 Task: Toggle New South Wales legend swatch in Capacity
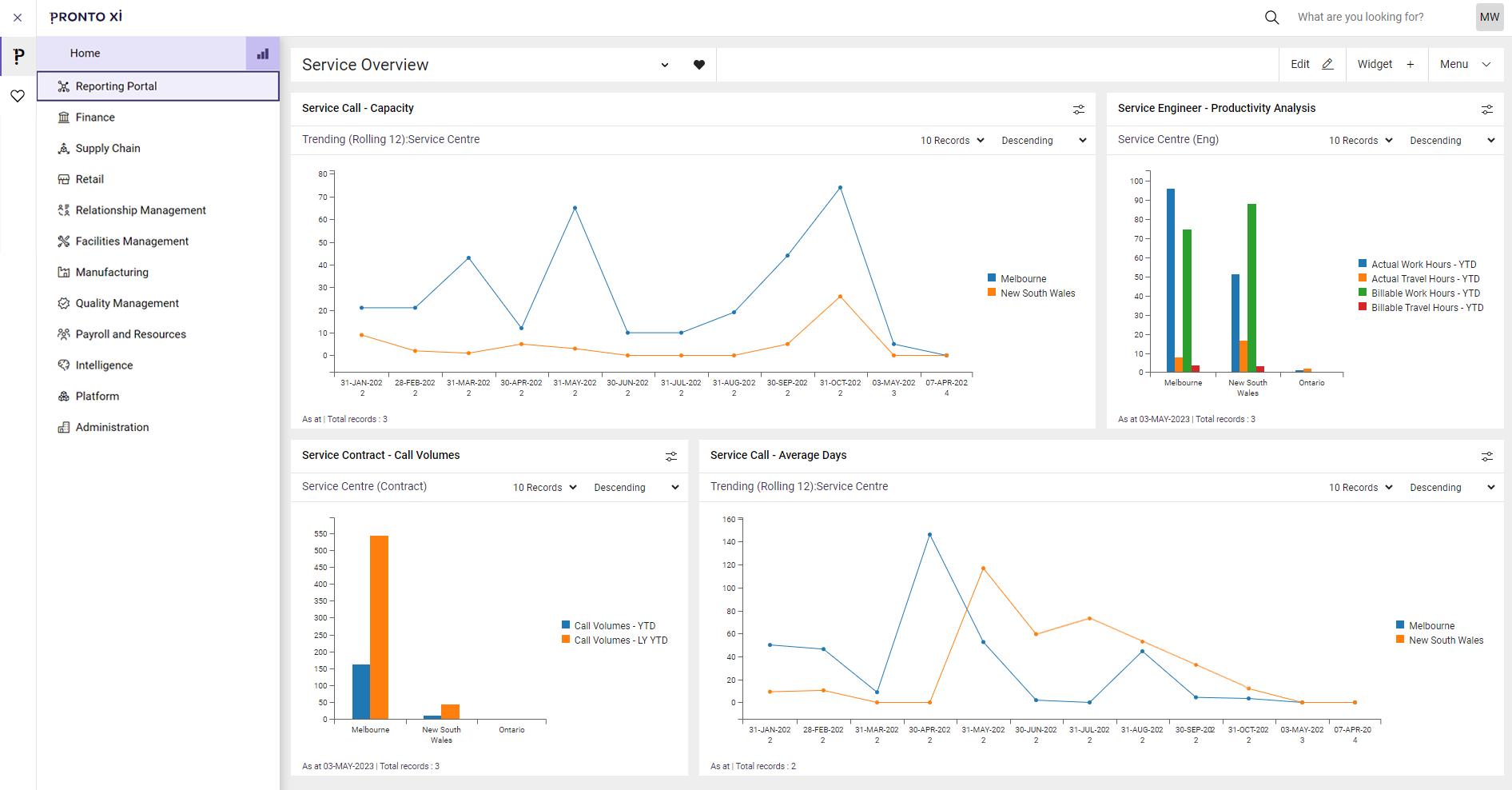992,292
